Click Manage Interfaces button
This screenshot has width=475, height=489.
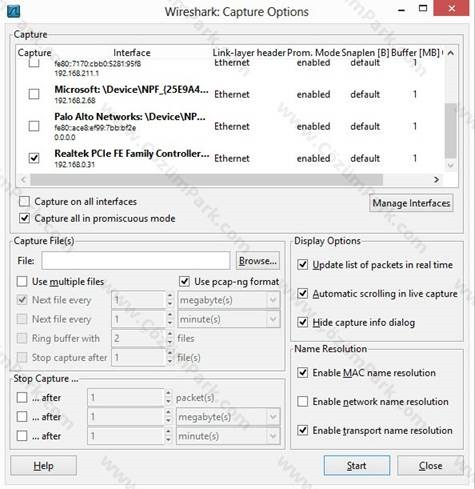coord(411,203)
